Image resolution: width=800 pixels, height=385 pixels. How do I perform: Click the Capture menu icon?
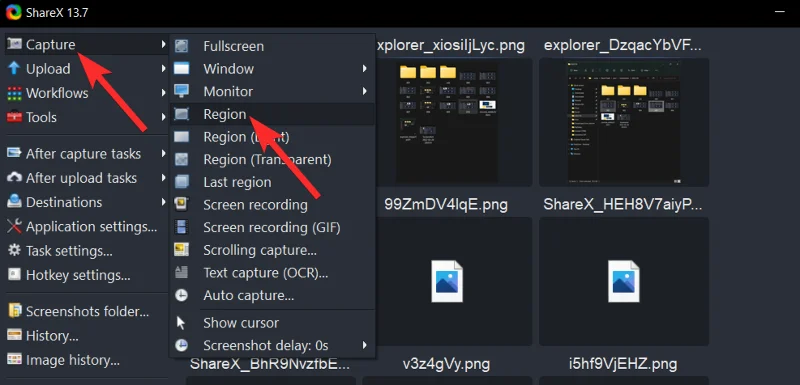coord(14,44)
